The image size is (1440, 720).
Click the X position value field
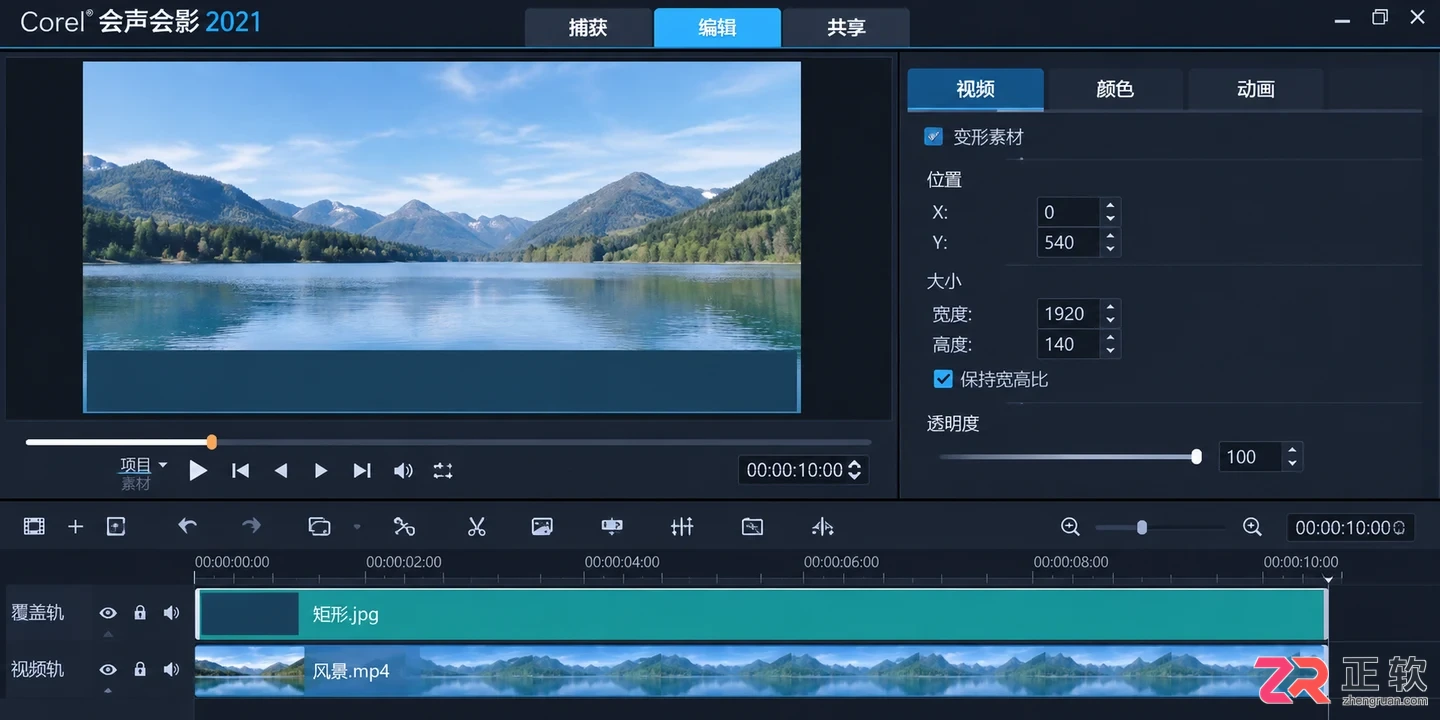pyautogui.click(x=1069, y=212)
